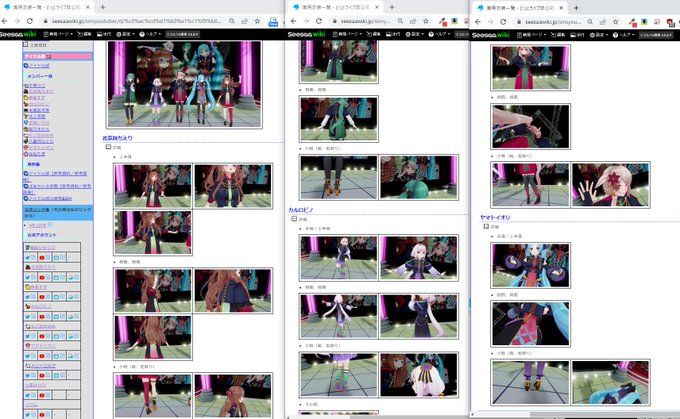
Task: Go back in the right browser window
Action: (478, 21)
